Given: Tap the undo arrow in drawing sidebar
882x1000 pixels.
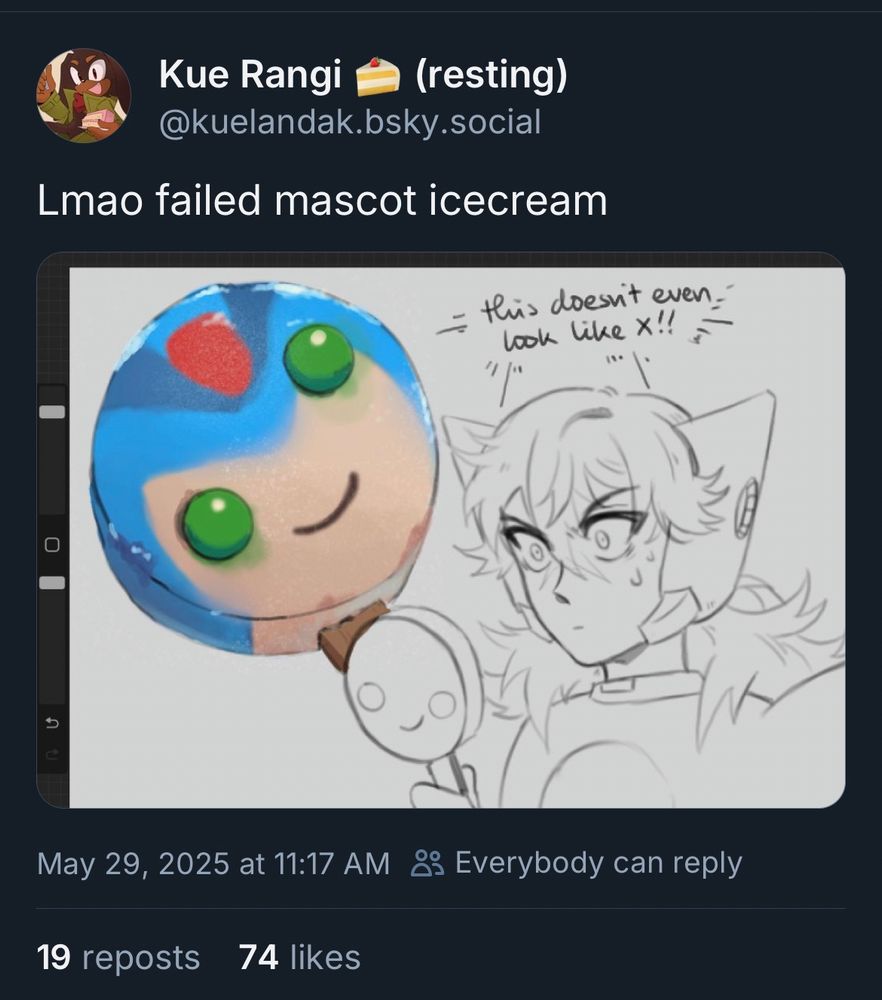Looking at the screenshot, I should pos(52,723).
